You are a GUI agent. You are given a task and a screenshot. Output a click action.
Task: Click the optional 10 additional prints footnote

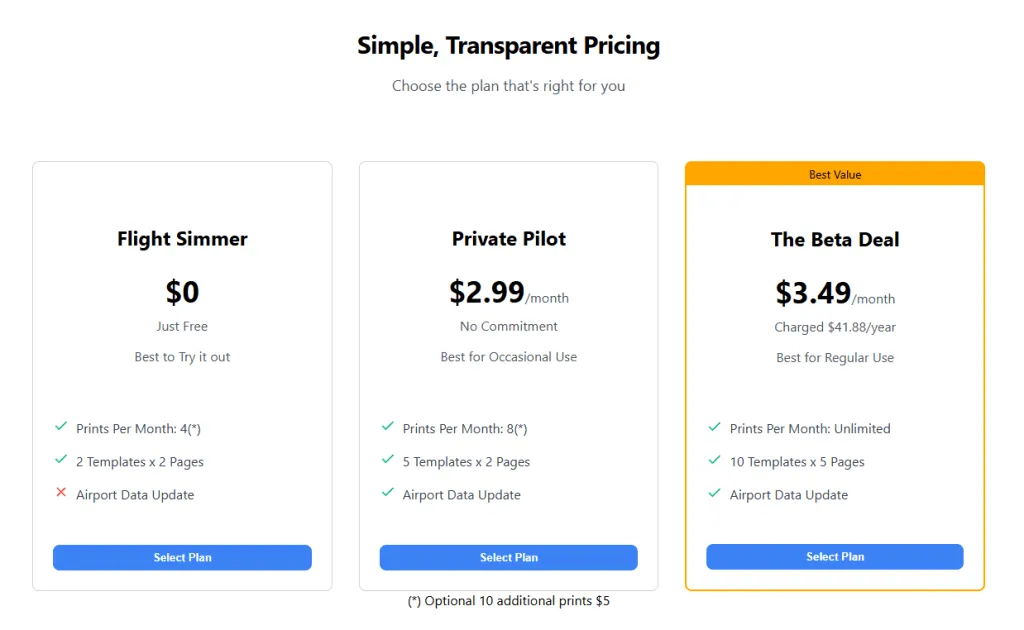[508, 601]
